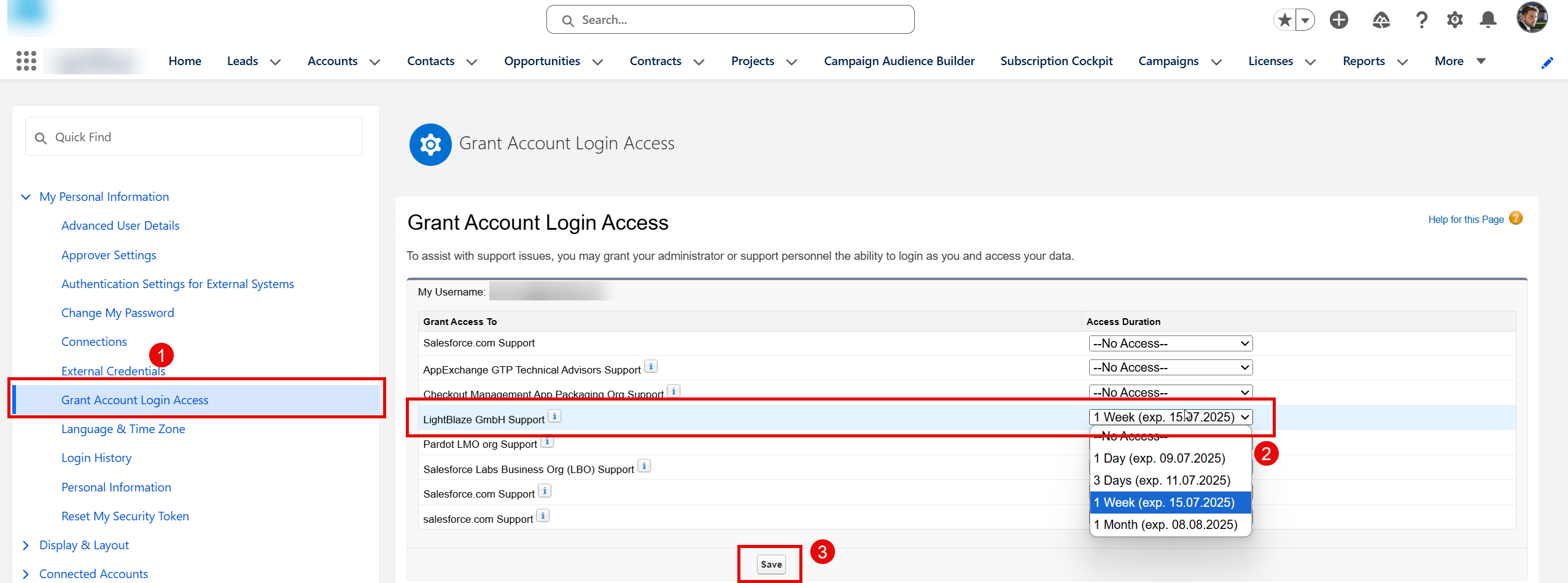Viewport: 1568px width, 583px height.
Task: Open the App Launcher grid icon
Action: tap(26, 61)
